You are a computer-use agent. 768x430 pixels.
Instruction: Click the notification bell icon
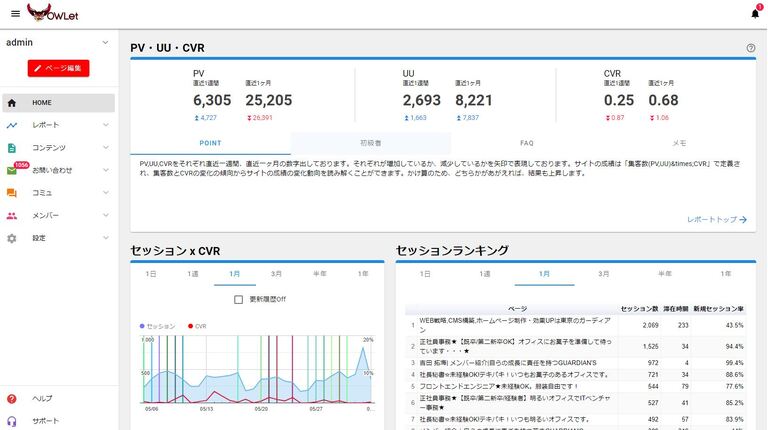(754, 13)
